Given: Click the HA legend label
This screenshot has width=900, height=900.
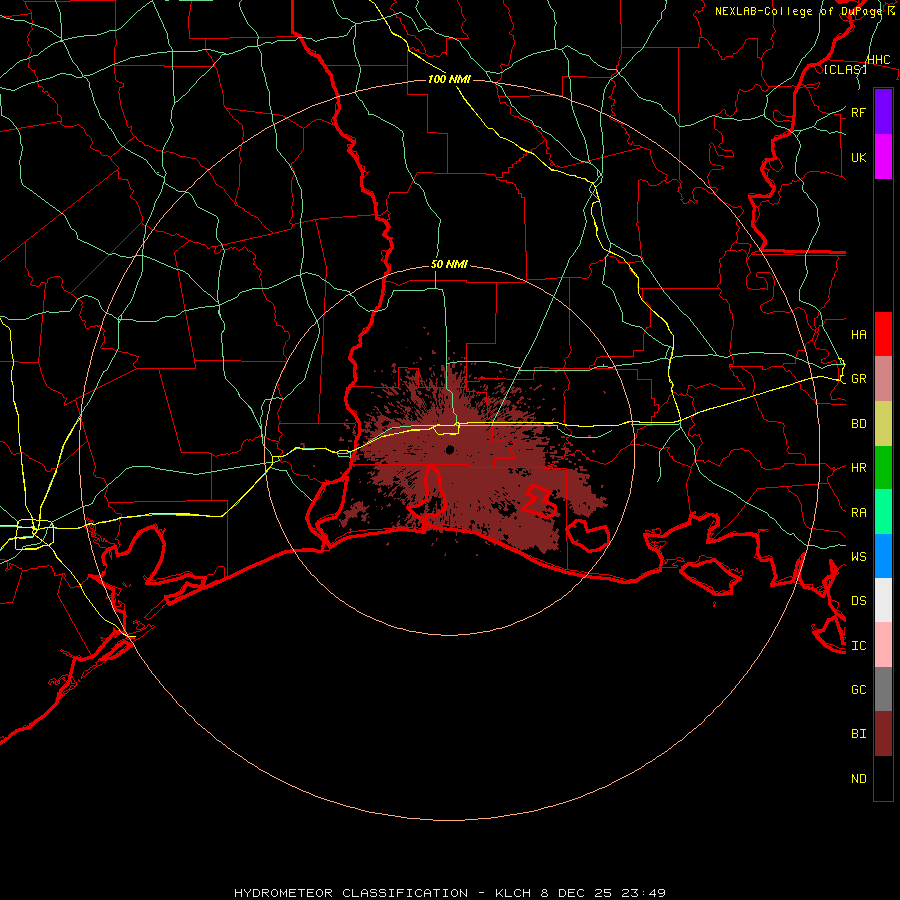Looking at the screenshot, I should click(x=858, y=334).
